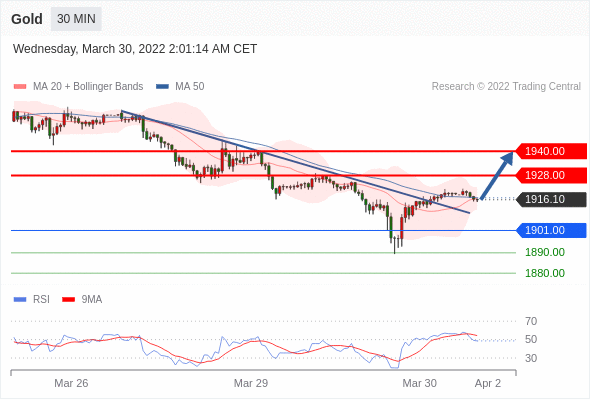590x400 pixels.
Task: Click the 1940.00 red resistance price tag
Action: [551, 151]
